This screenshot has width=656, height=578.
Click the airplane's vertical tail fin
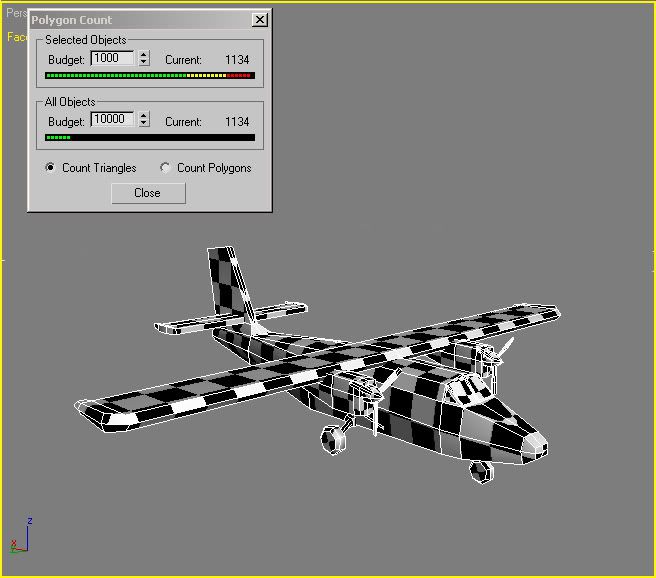point(227,278)
